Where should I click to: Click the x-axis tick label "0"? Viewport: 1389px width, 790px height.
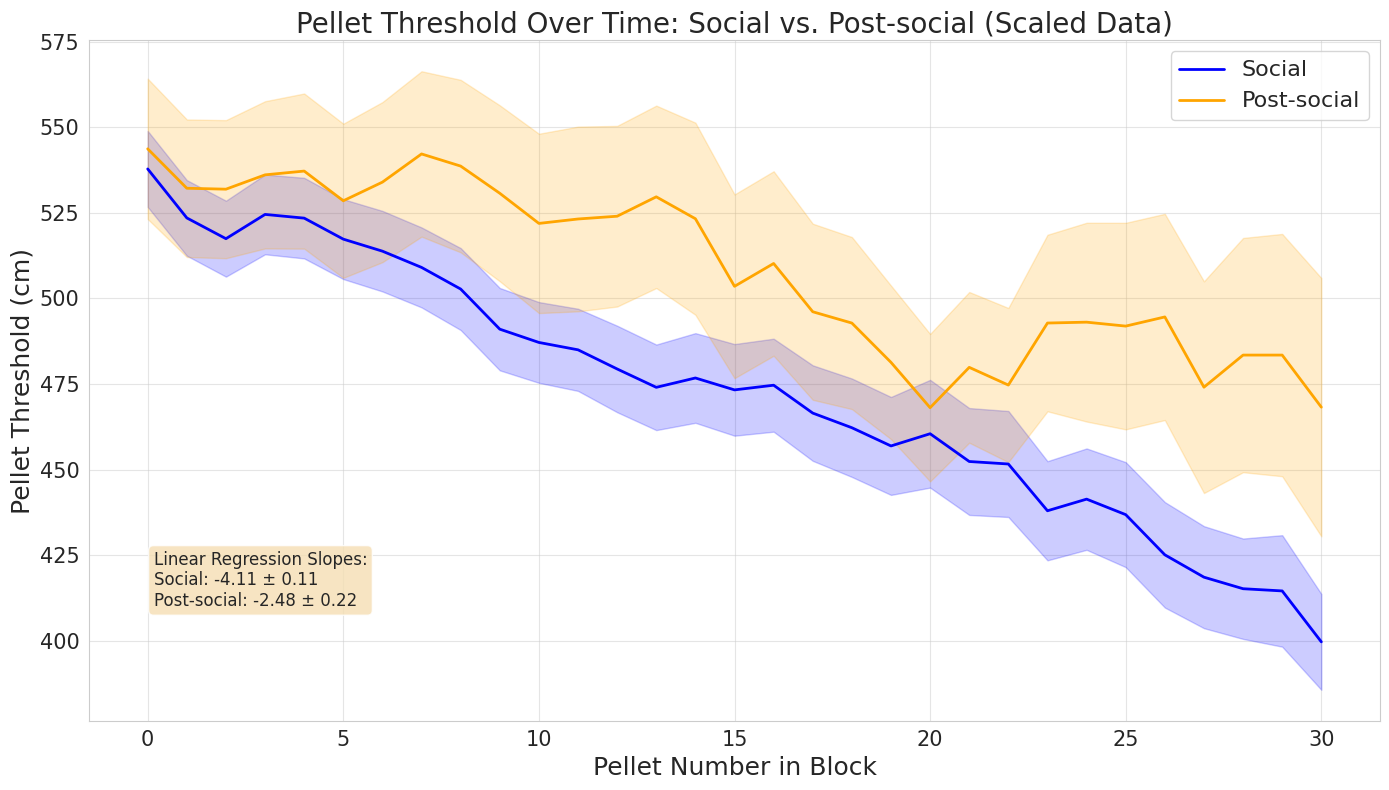click(x=148, y=739)
